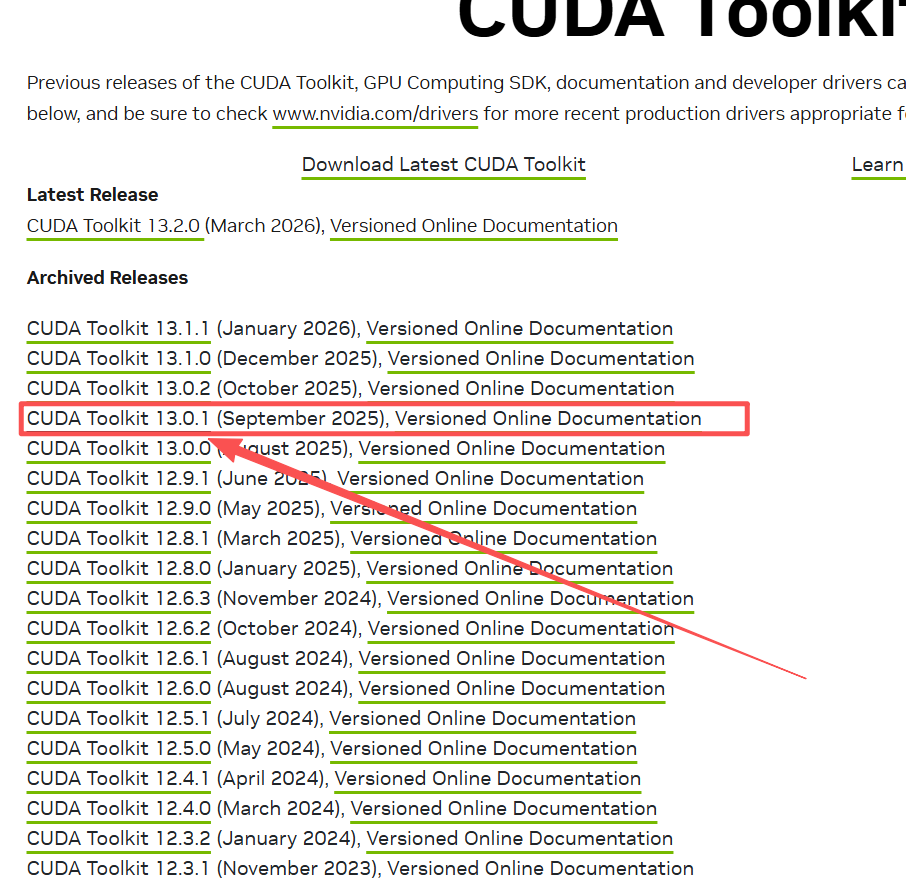Click the '(March 2026)' date text
906x878 pixels.
pyautogui.click(x=265, y=226)
